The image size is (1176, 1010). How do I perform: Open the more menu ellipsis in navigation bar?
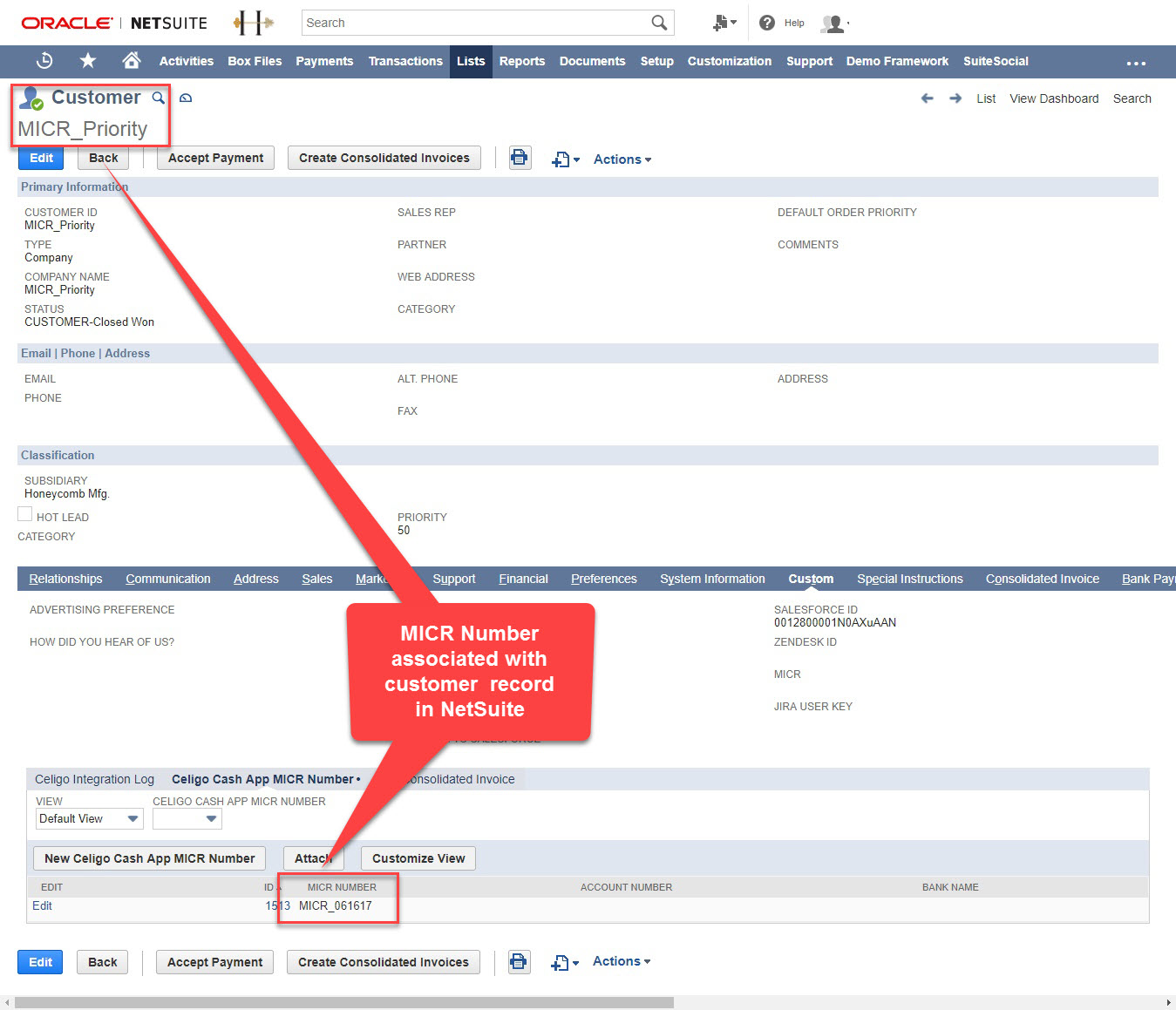tap(1136, 63)
